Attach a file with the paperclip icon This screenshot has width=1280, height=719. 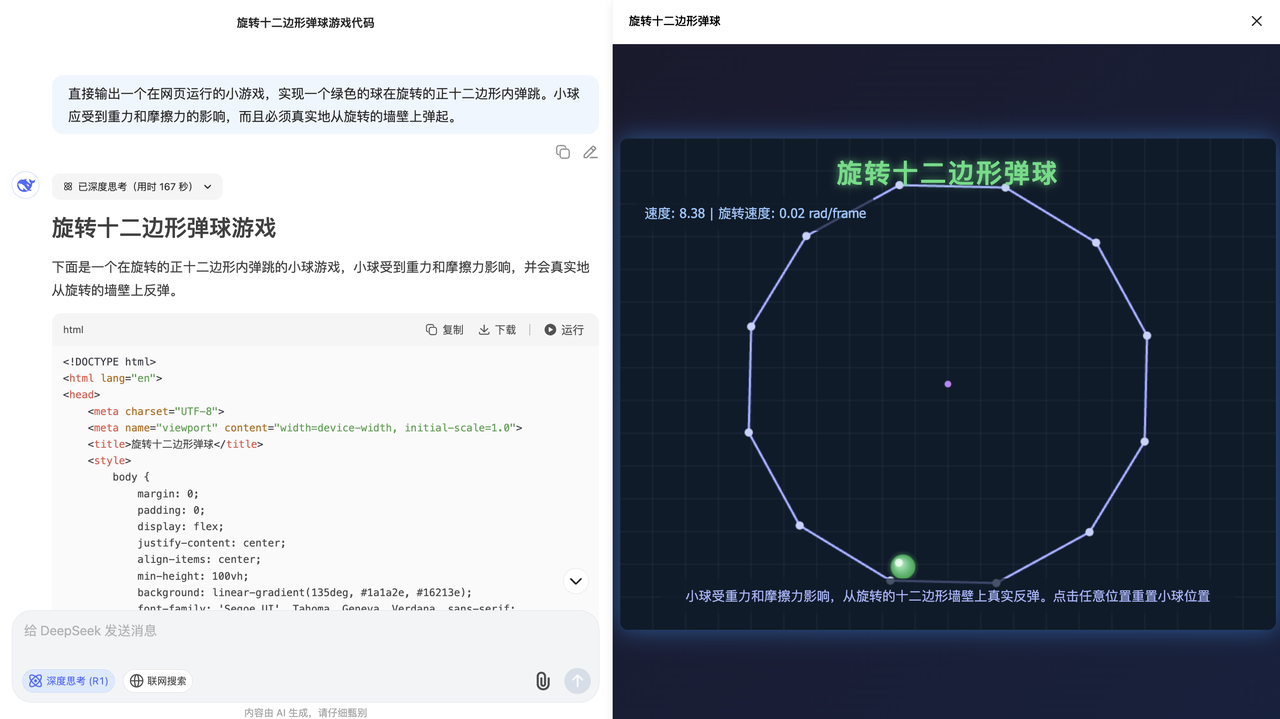(542, 681)
